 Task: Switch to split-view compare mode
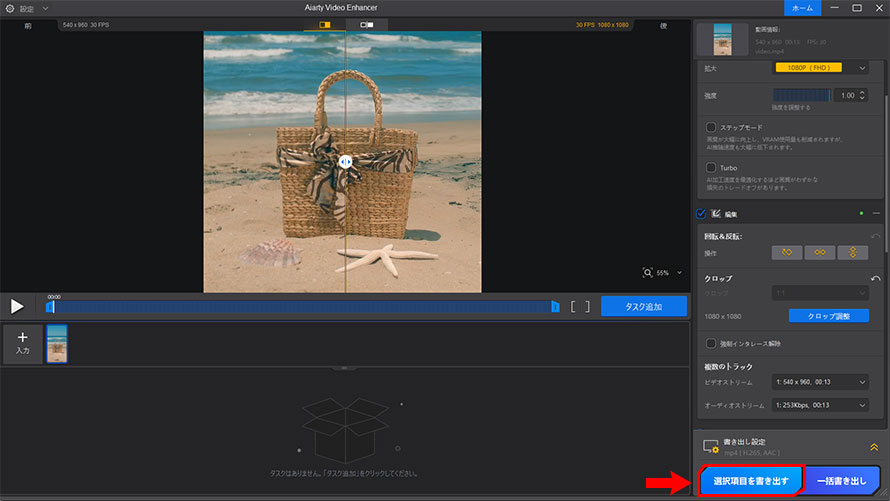pos(325,25)
